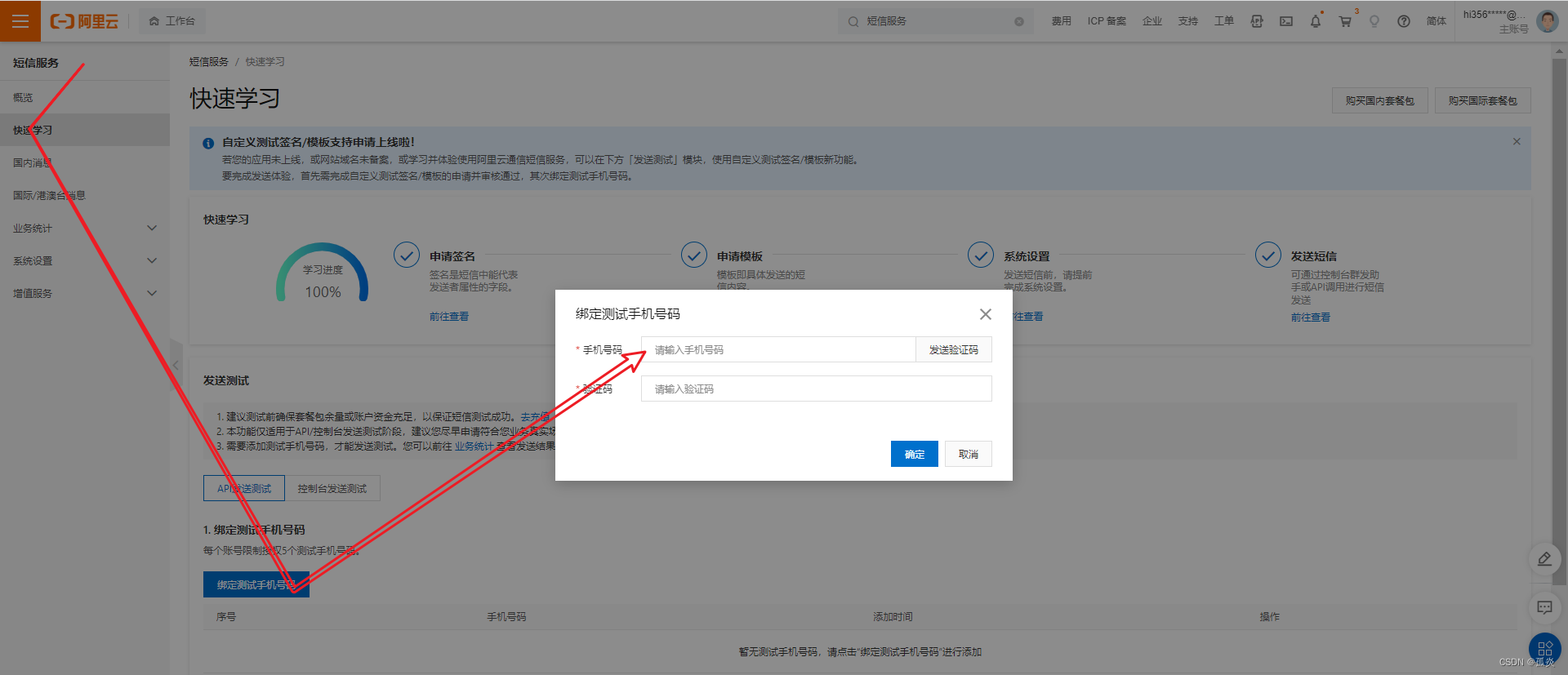Click the 操作 table column header
The width and height of the screenshot is (1568, 675).
1269,617
